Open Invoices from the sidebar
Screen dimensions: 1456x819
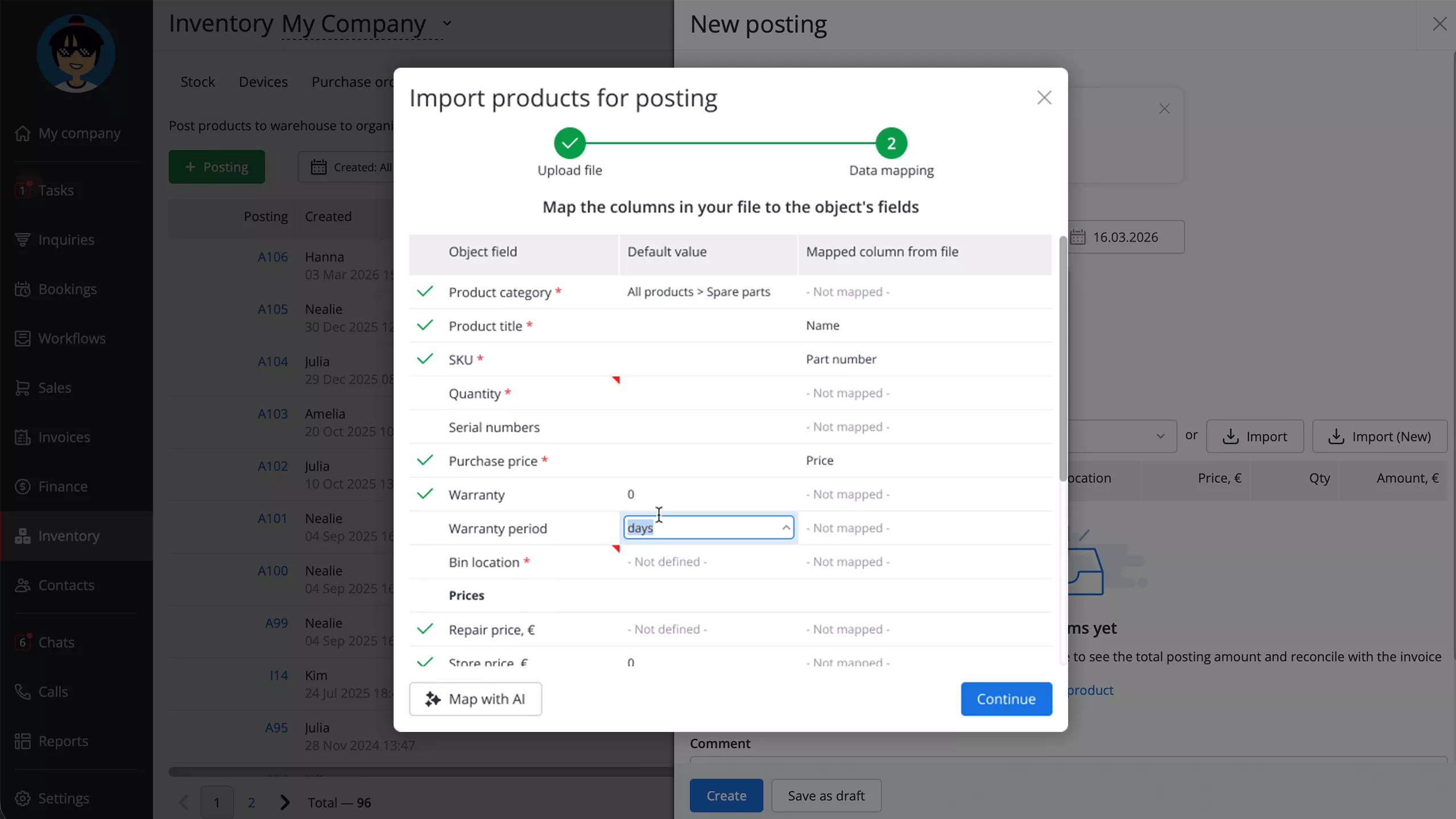(64, 437)
